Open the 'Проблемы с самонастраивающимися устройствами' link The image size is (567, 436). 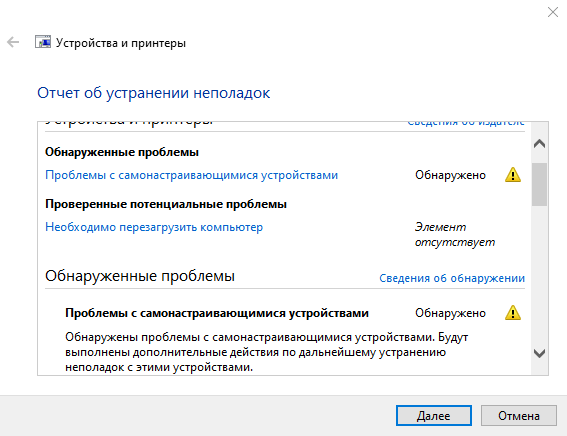(x=191, y=175)
